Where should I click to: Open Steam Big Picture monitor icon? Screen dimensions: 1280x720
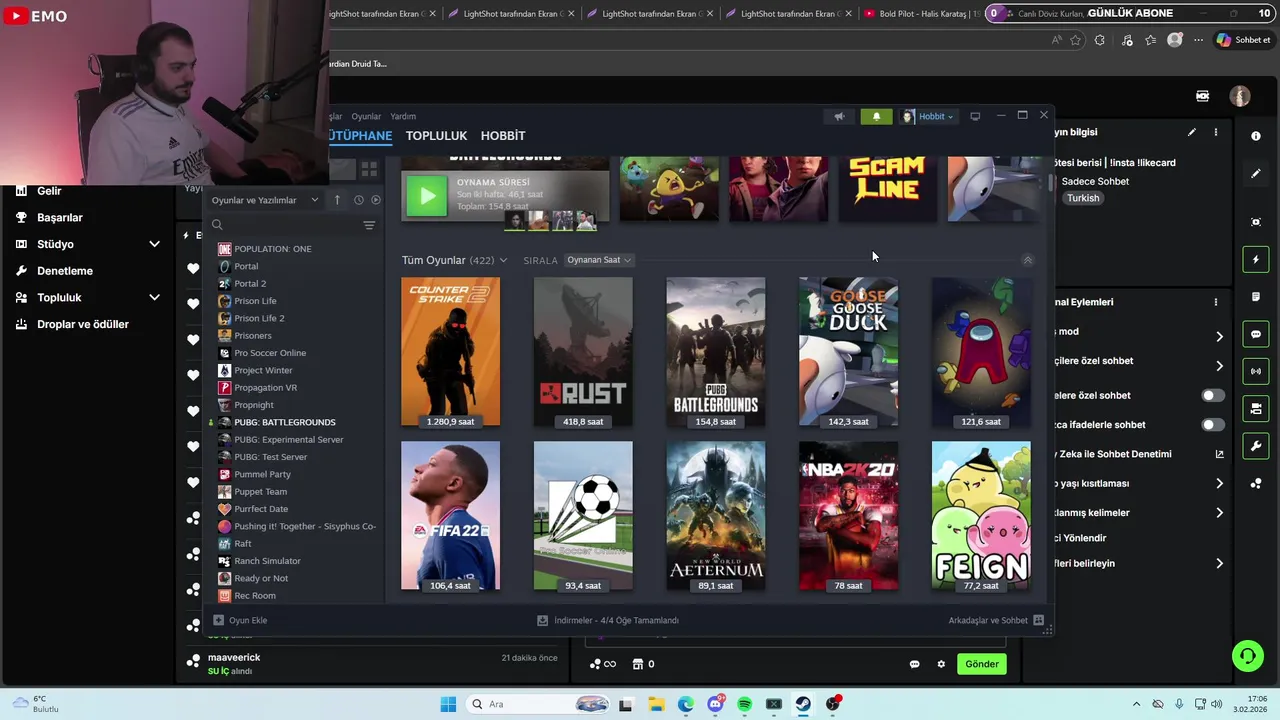tap(975, 116)
